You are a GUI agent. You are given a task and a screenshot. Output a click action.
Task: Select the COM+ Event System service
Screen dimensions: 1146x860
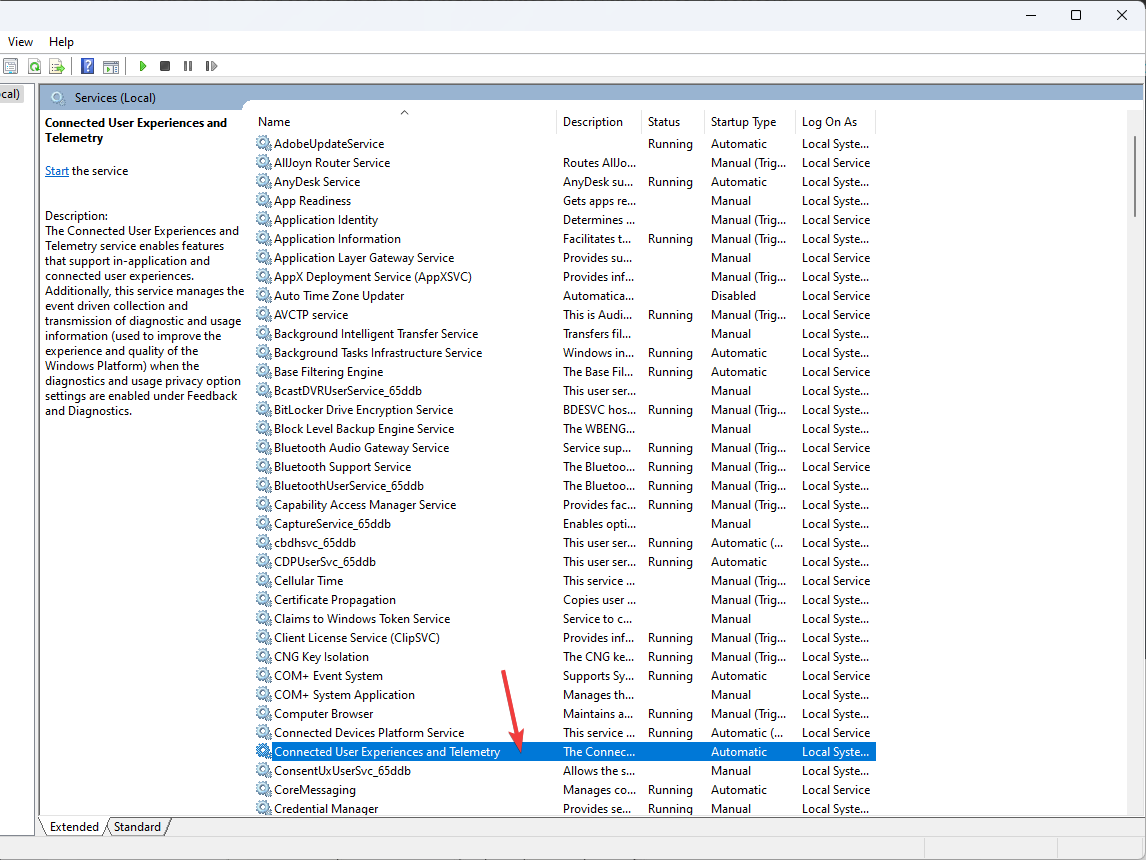(565, 676)
